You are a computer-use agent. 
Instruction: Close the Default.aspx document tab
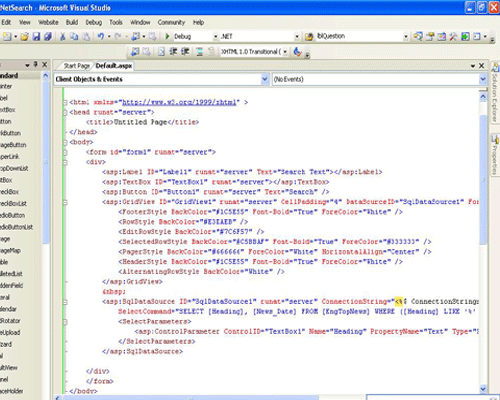coord(481,66)
